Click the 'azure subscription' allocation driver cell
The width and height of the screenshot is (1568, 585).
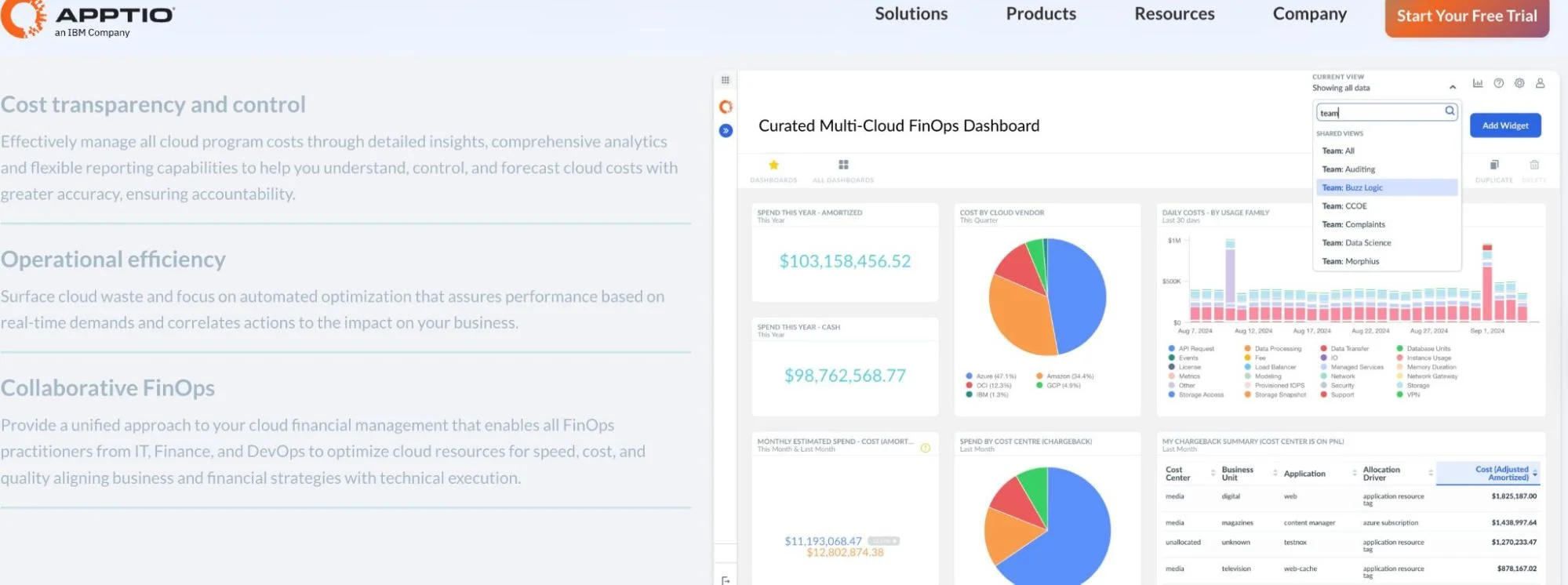1391,523
